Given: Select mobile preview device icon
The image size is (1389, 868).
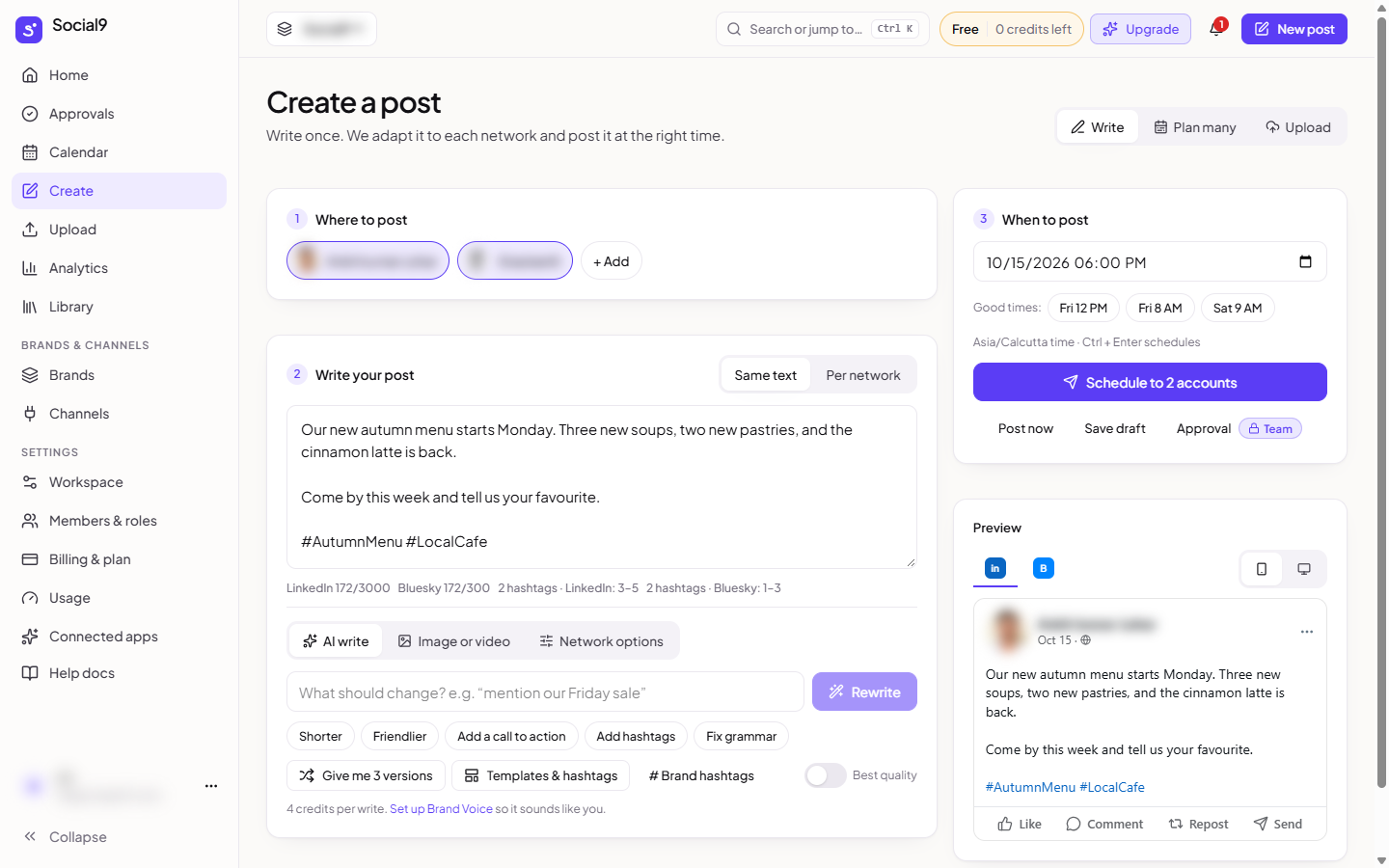Looking at the screenshot, I should click(x=1262, y=569).
